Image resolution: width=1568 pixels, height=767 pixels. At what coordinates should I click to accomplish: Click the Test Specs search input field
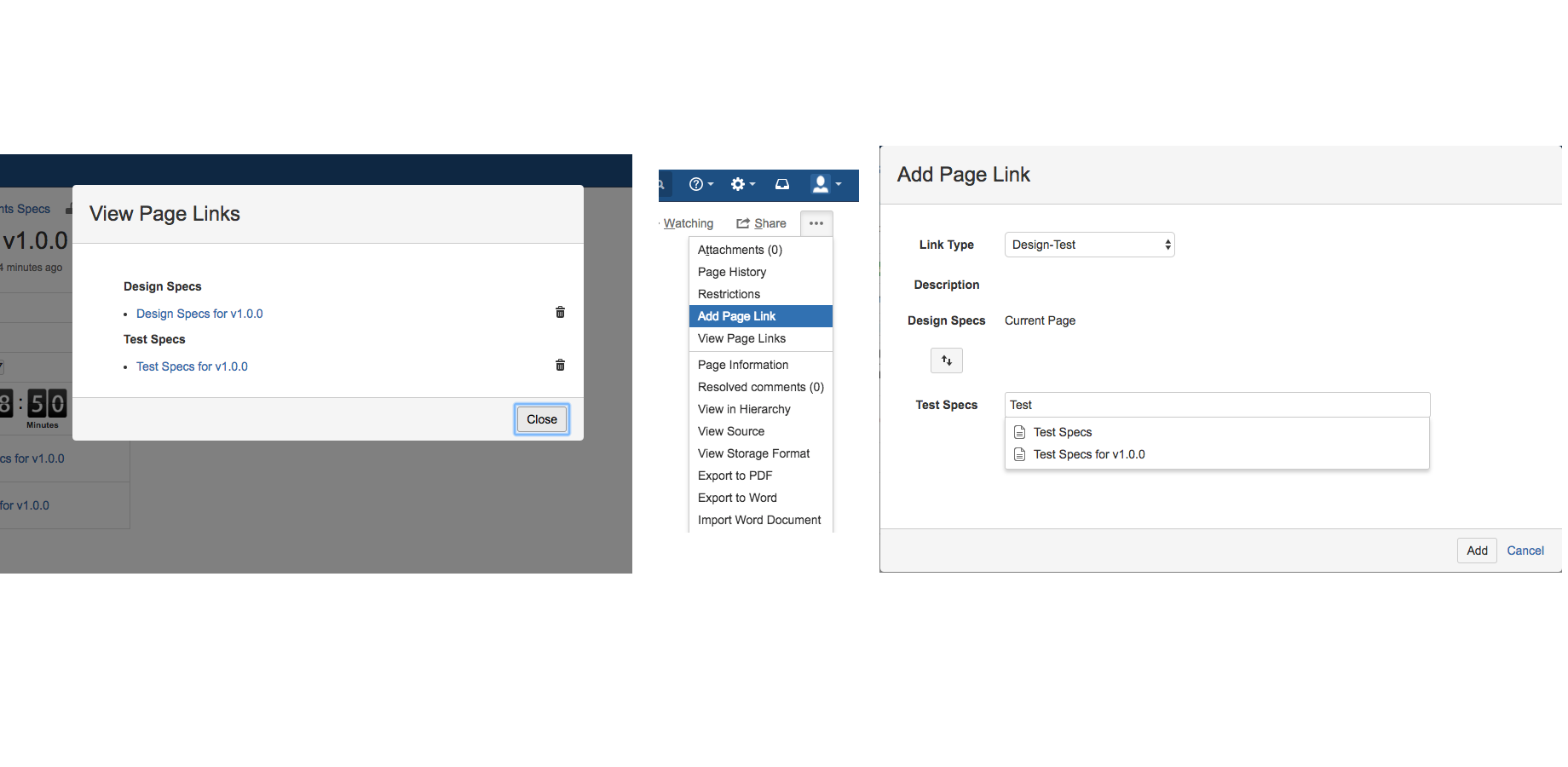[1217, 405]
